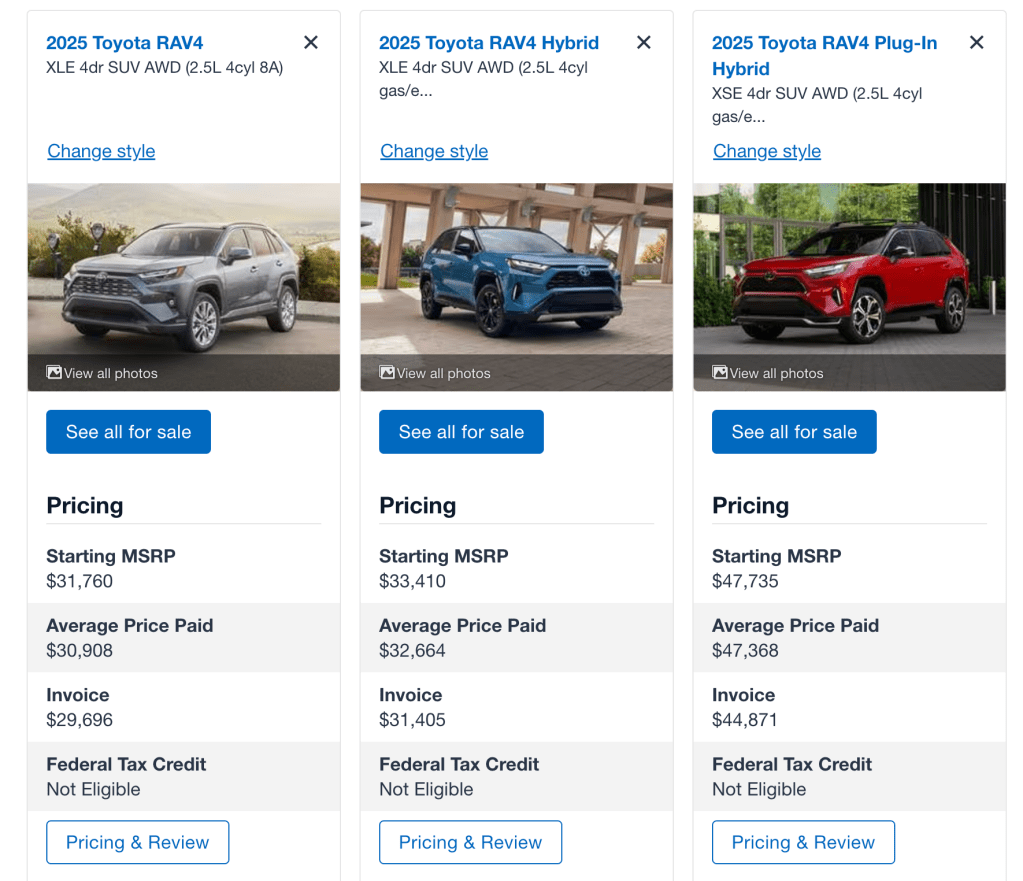Viewport: 1023px width, 881px height.
Task: Open Pricing & Review for Plug-In Hybrid
Action: [803, 842]
